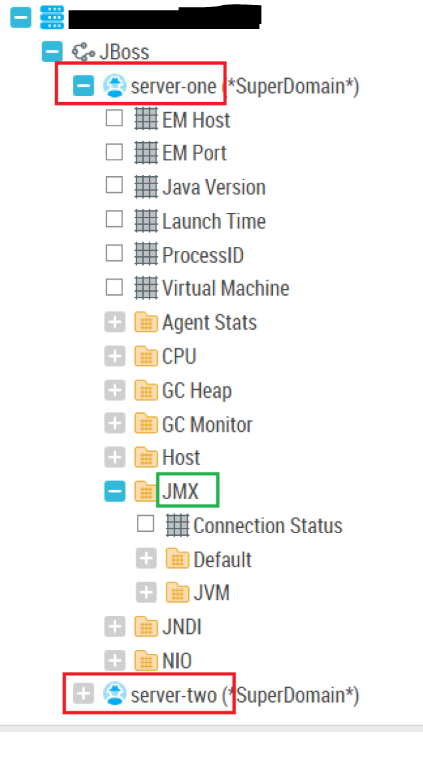
Task: Select the Virtual Machine metric label
Action: pos(226,288)
